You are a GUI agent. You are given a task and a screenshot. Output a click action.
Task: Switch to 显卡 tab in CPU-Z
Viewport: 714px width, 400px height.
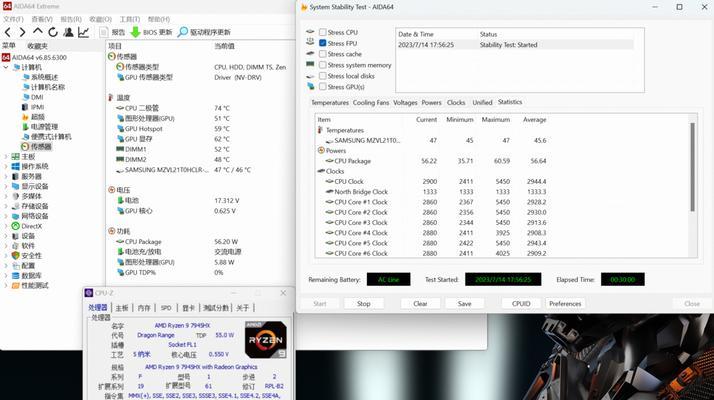[188, 308]
